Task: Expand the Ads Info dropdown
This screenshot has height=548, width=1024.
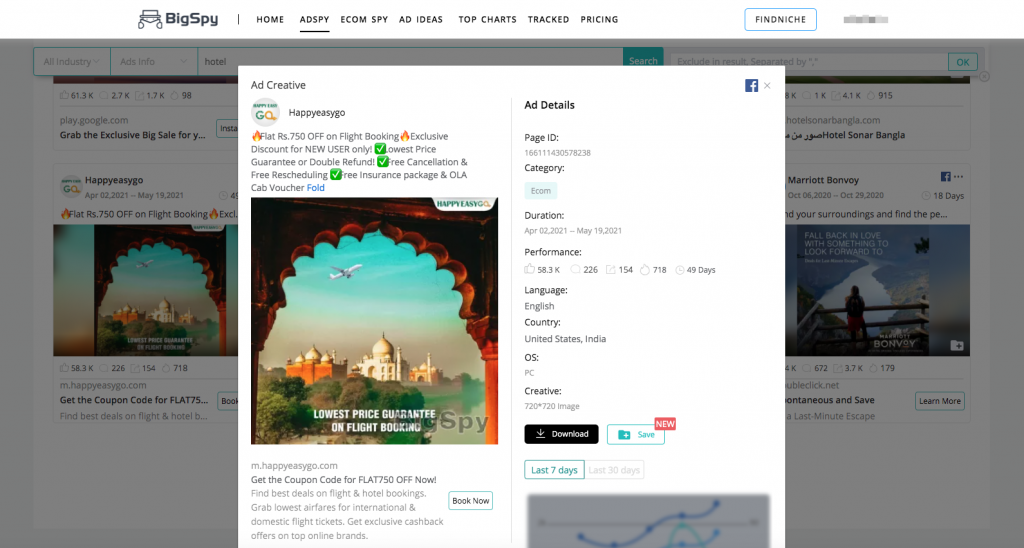Action: (x=153, y=61)
